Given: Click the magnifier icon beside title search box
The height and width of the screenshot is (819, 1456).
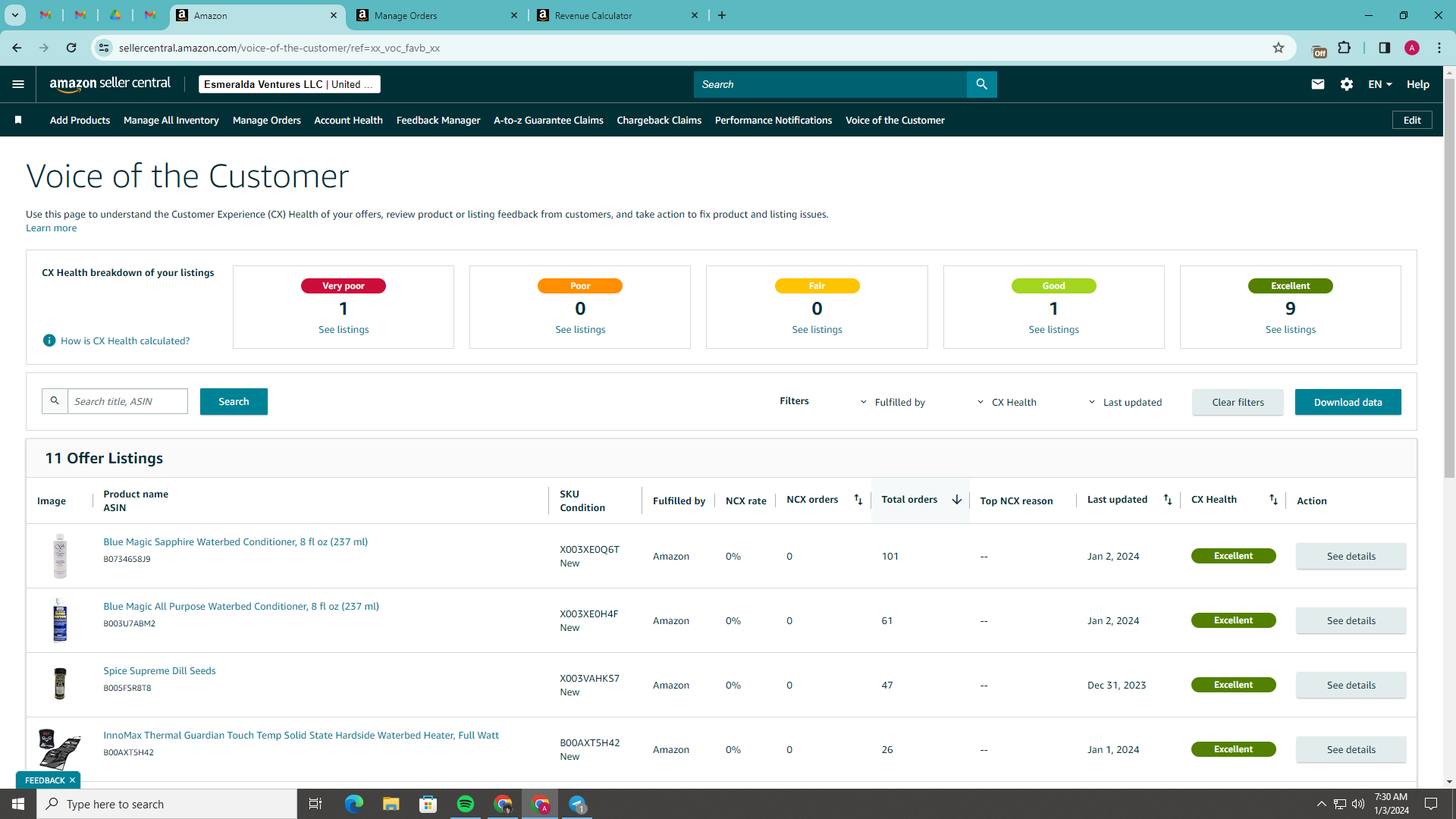Looking at the screenshot, I should (55, 401).
